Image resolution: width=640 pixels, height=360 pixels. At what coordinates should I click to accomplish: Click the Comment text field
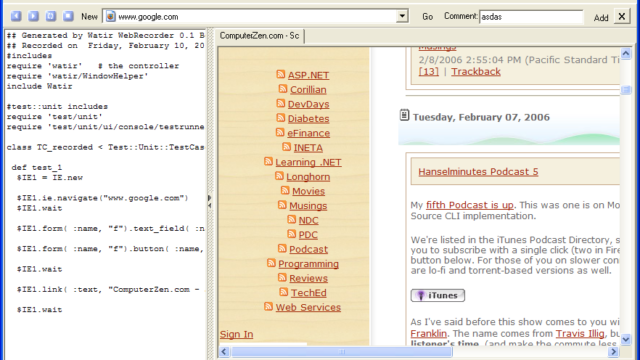point(531,17)
